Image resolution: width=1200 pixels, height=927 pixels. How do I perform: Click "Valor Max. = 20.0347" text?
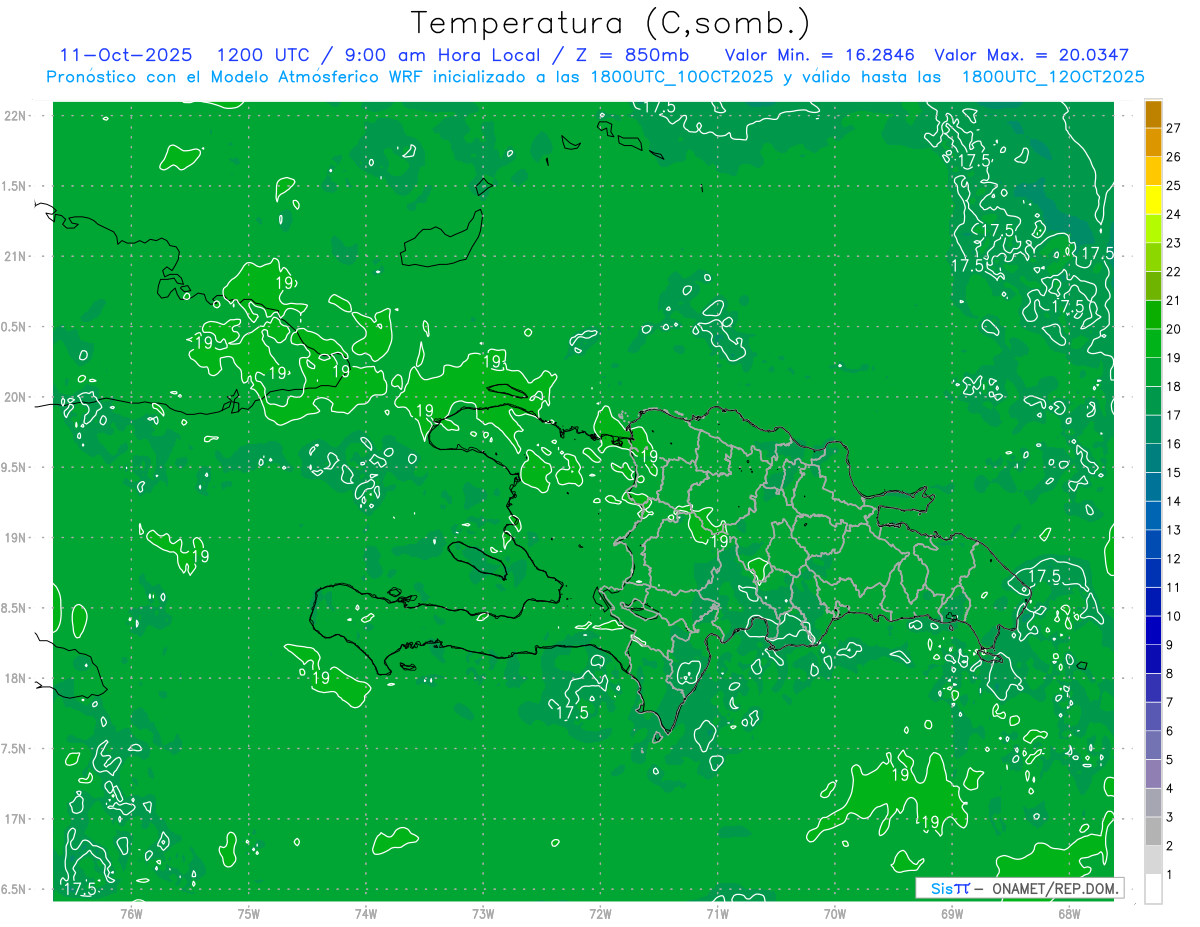point(1031,55)
